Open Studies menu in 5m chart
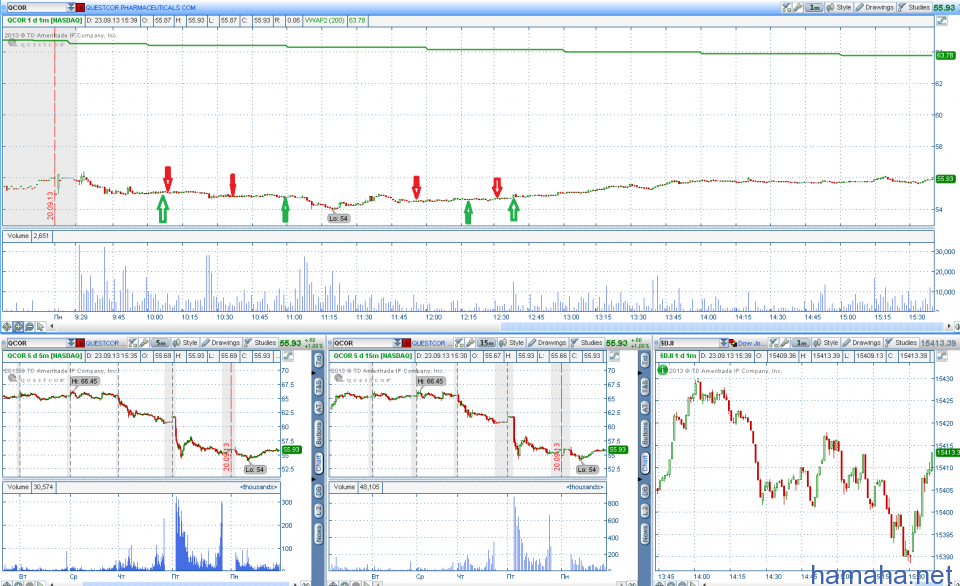This screenshot has height=586, width=960. pos(260,343)
